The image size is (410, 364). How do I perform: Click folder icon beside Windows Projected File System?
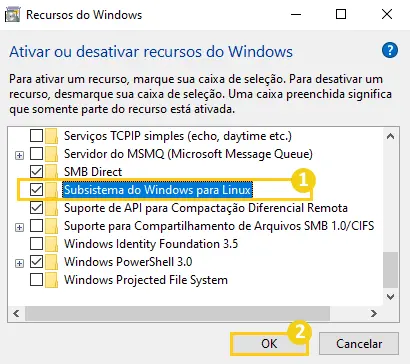(52, 280)
